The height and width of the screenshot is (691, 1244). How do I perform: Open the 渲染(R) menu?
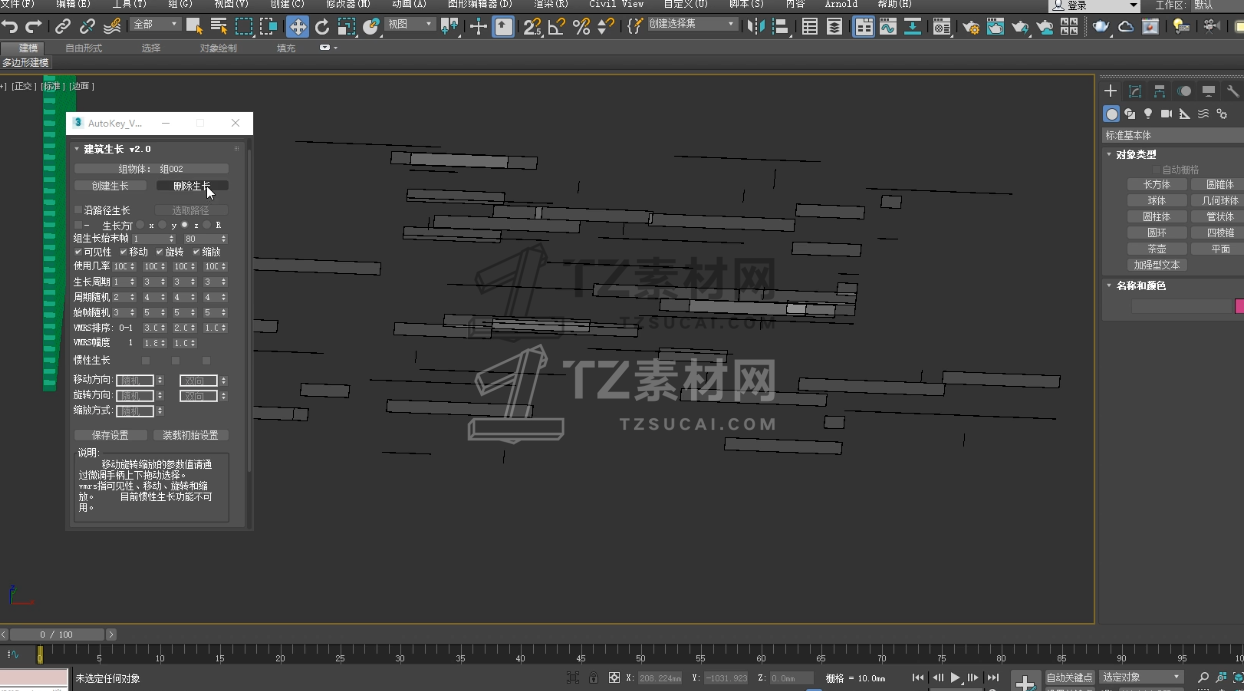[551, 4]
